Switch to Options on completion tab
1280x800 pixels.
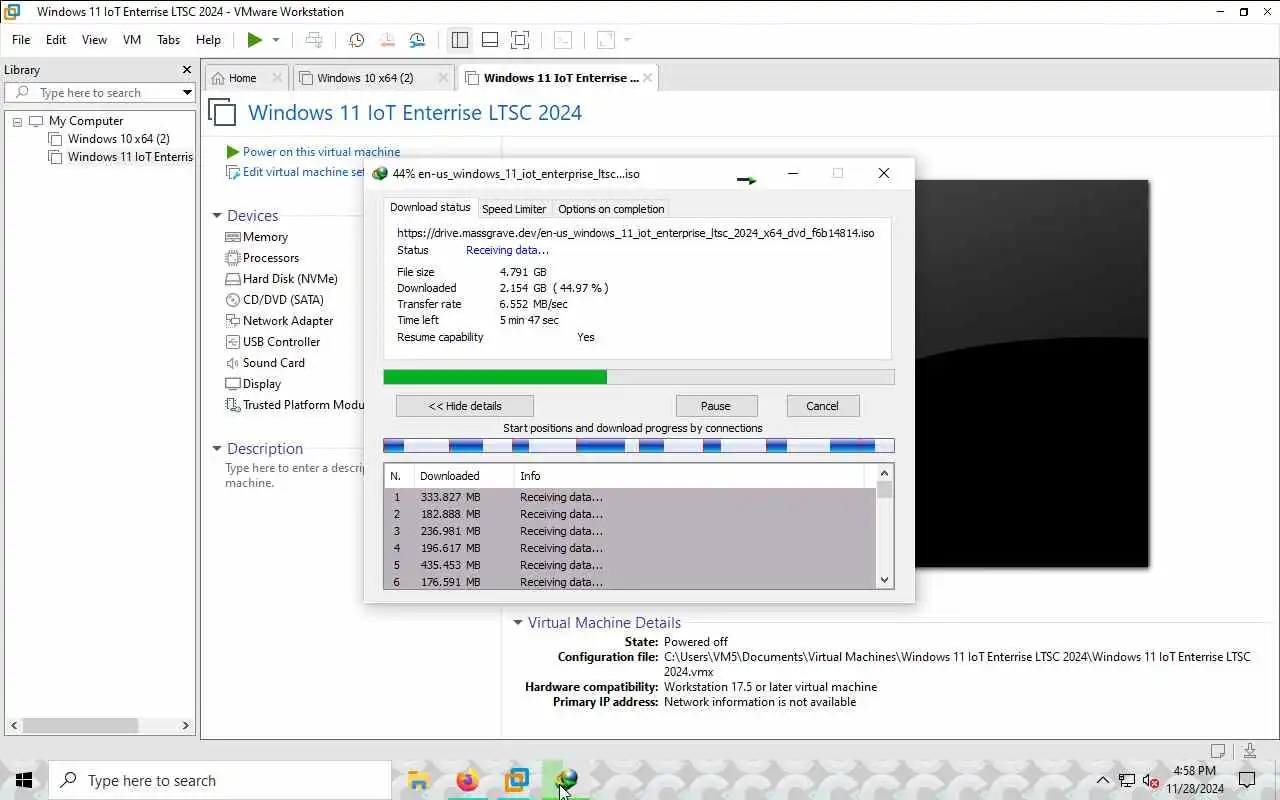(611, 209)
